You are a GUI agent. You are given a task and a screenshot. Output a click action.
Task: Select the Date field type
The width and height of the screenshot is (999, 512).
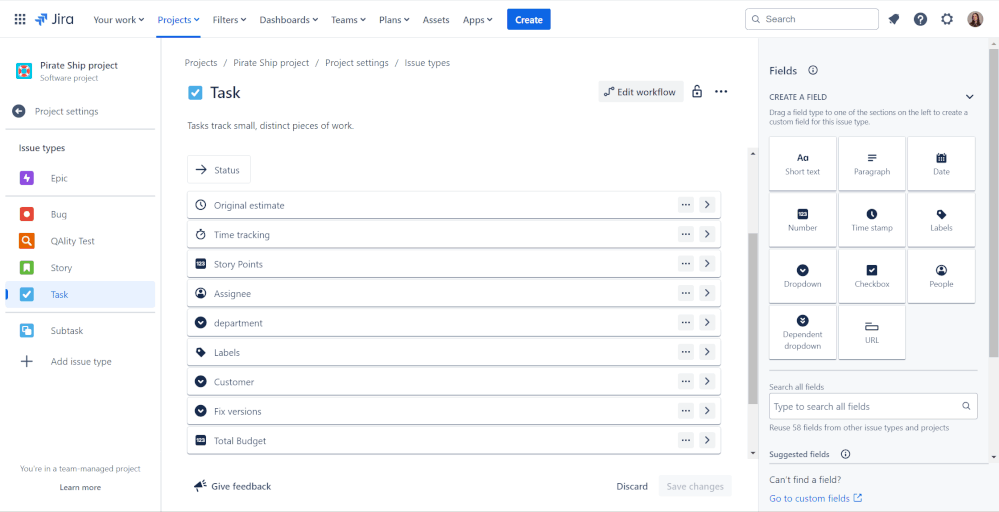(x=941, y=164)
